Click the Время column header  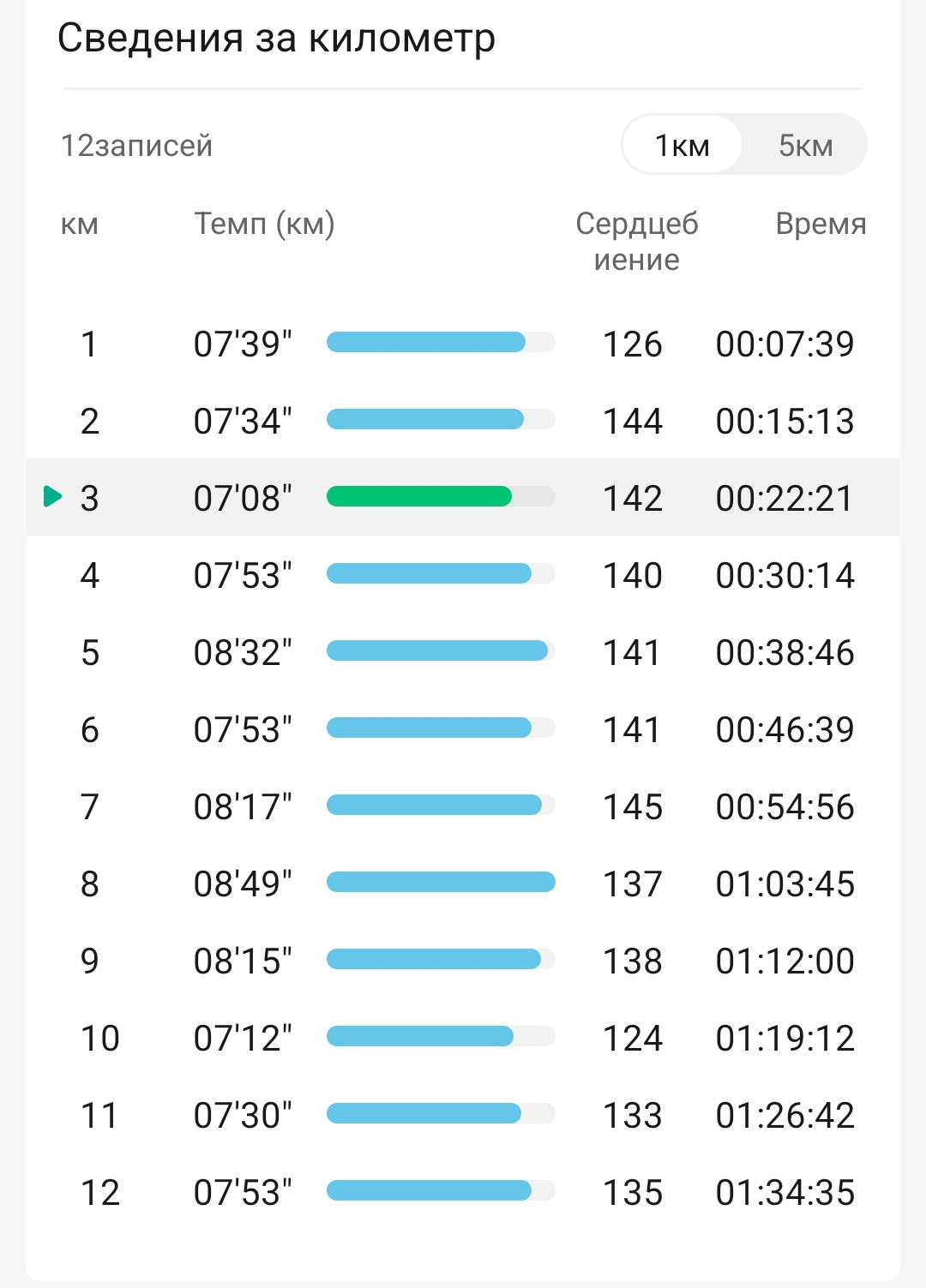point(821,224)
